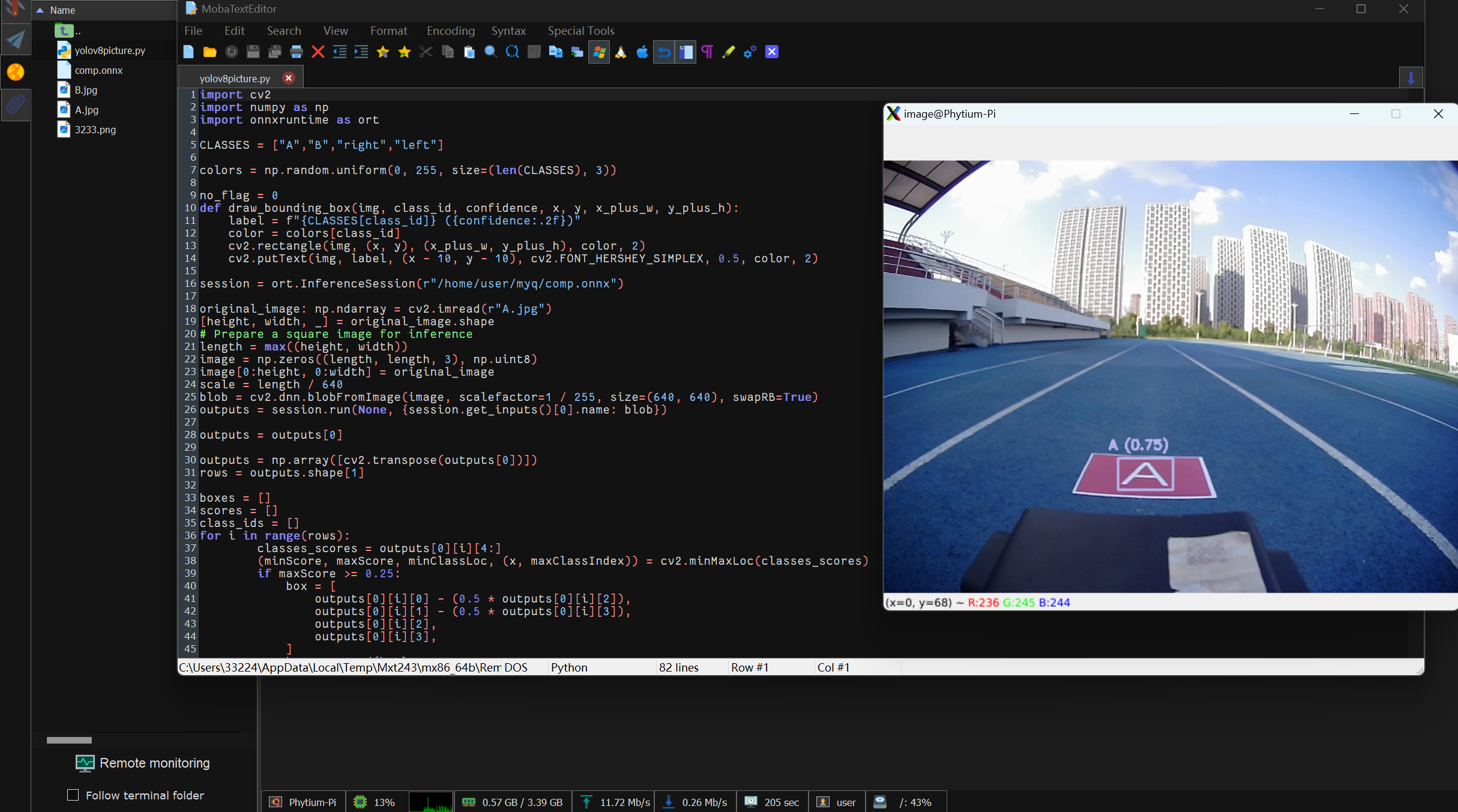Click the horizontal scrollbar in file panel
1458x812 pixels.
click(69, 740)
